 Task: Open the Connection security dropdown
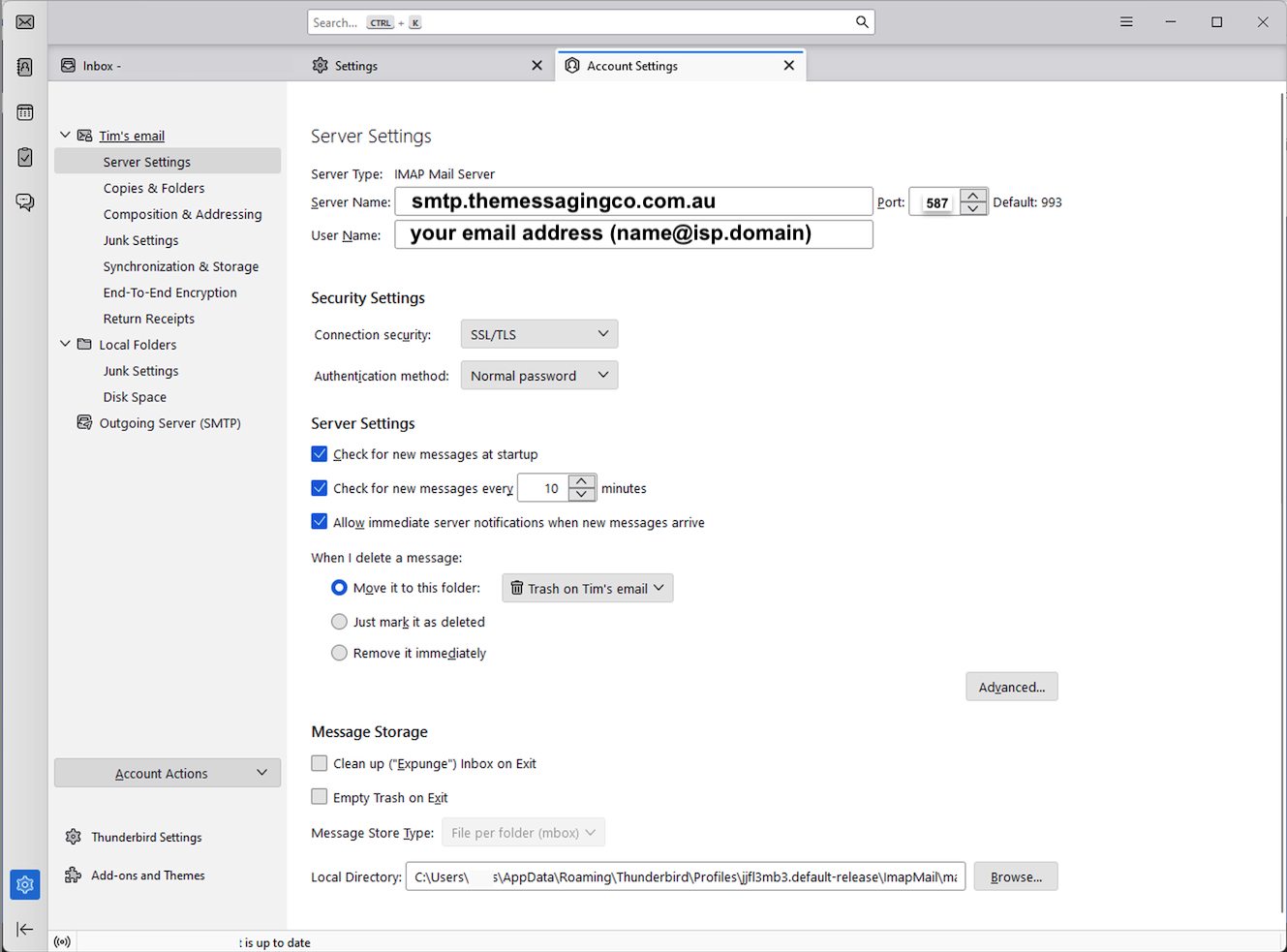point(538,333)
